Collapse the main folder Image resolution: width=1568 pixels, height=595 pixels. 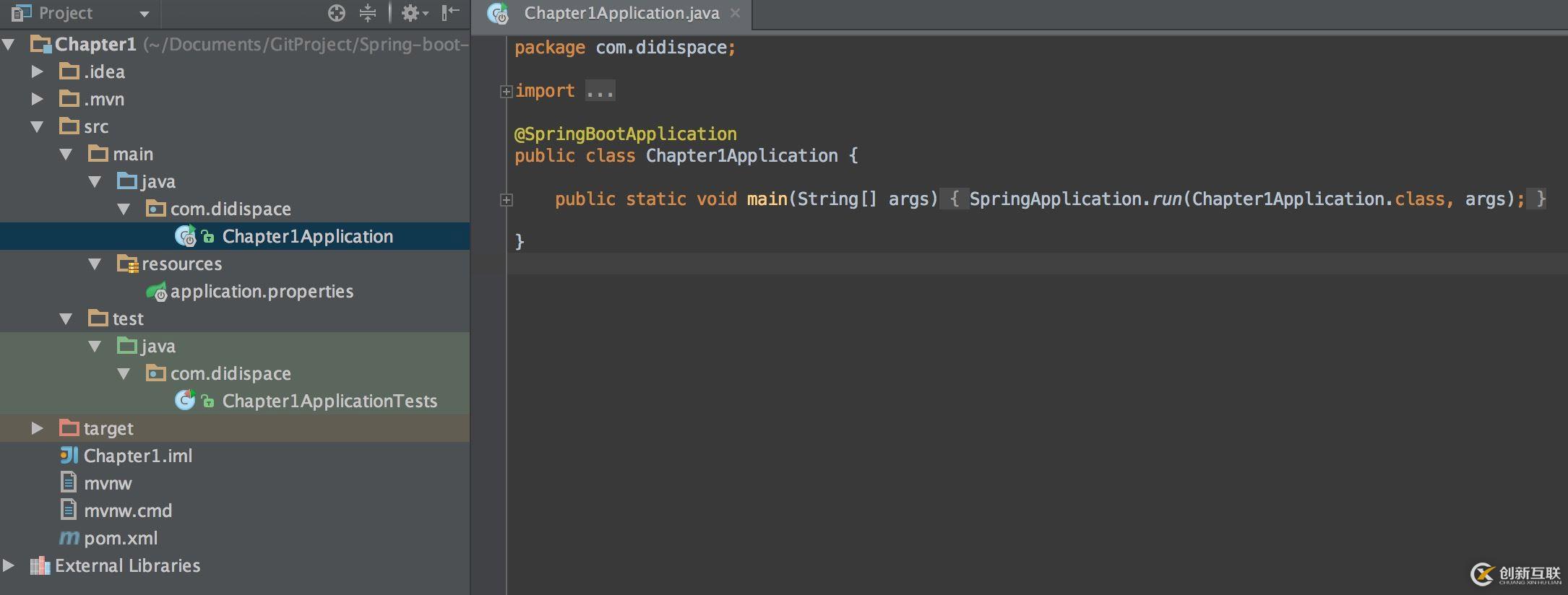click(x=66, y=154)
